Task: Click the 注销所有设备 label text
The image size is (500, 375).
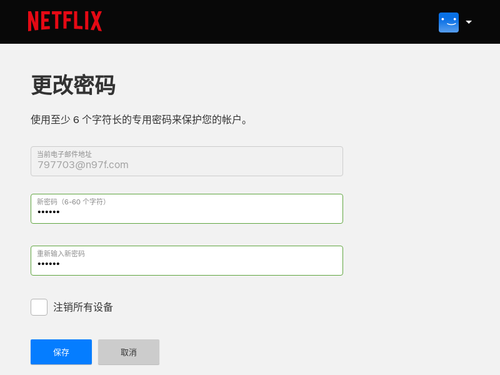Action: click(x=83, y=307)
